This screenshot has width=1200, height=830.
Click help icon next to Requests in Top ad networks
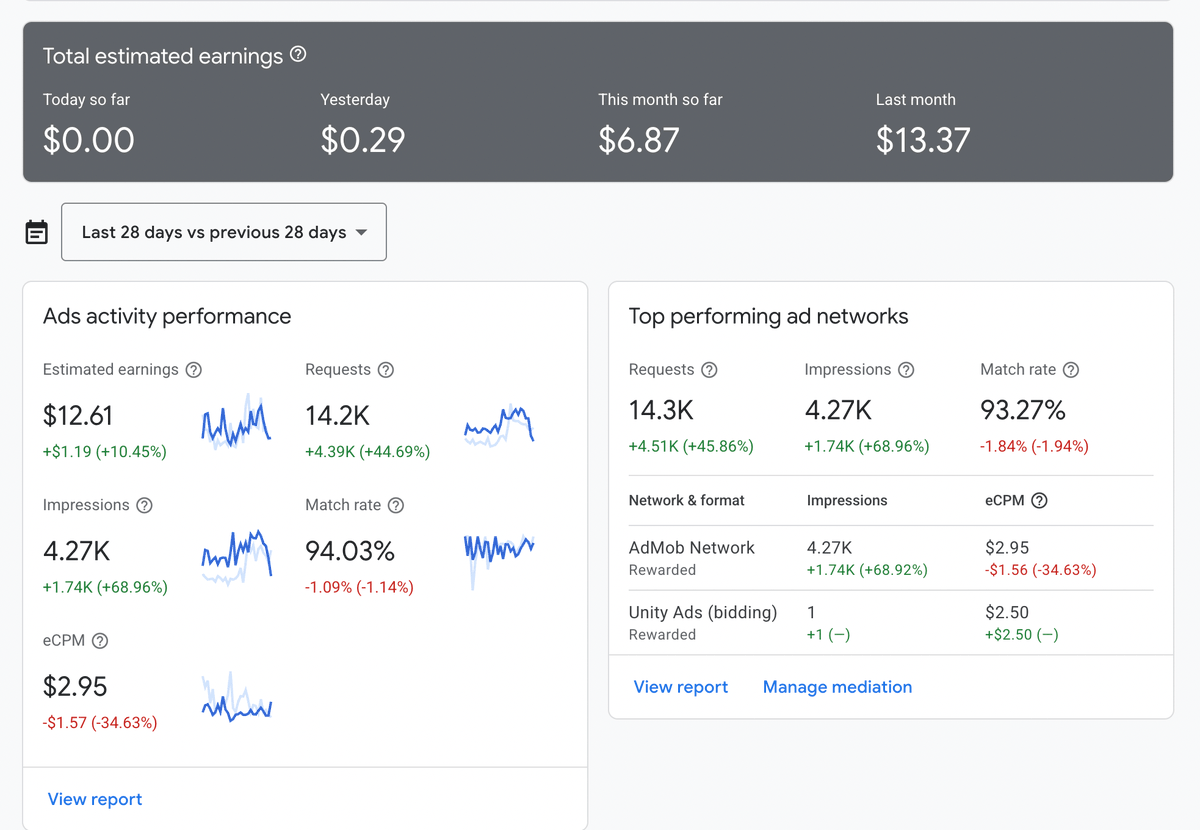tap(709, 370)
